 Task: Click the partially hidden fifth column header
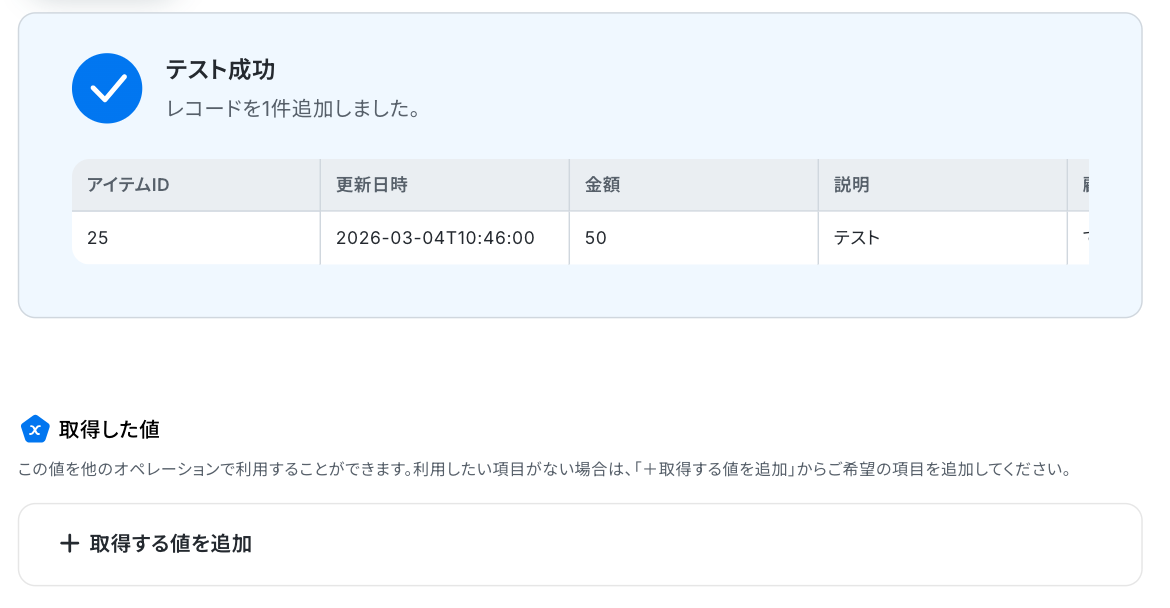(x=1079, y=185)
